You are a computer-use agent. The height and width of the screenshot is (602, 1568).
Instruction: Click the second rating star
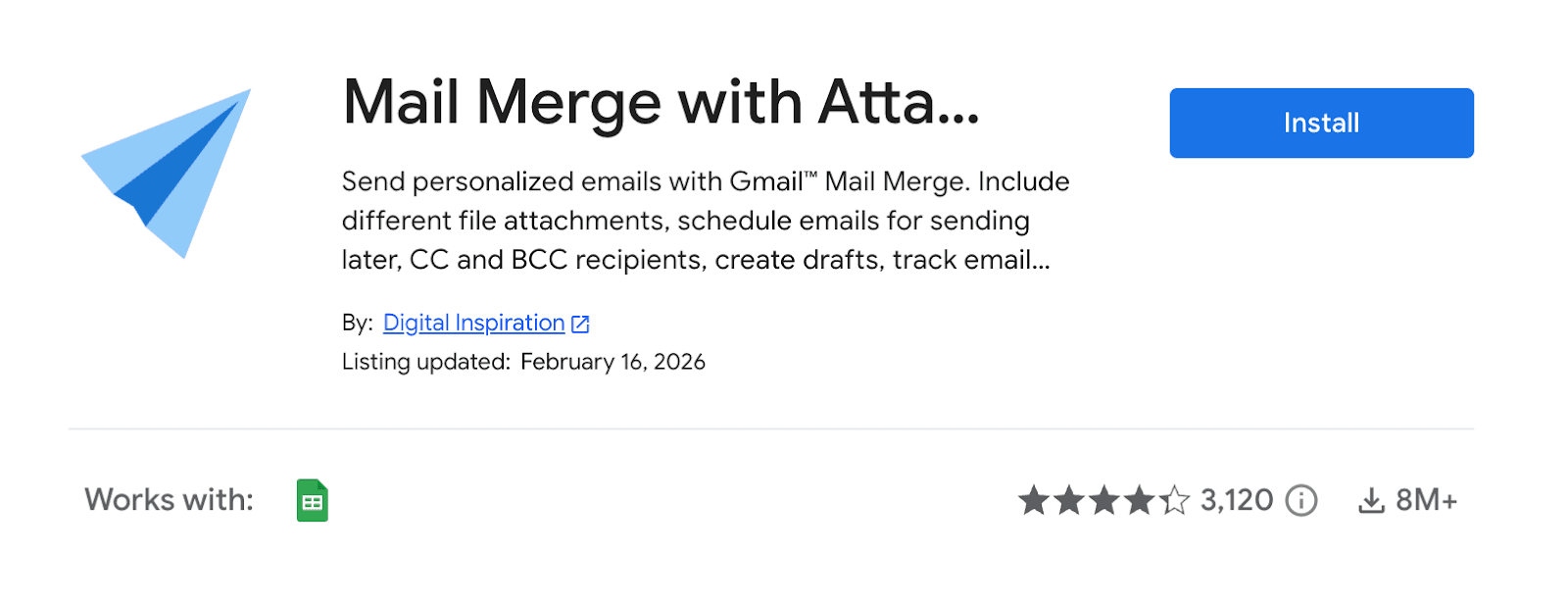[x=1069, y=501]
